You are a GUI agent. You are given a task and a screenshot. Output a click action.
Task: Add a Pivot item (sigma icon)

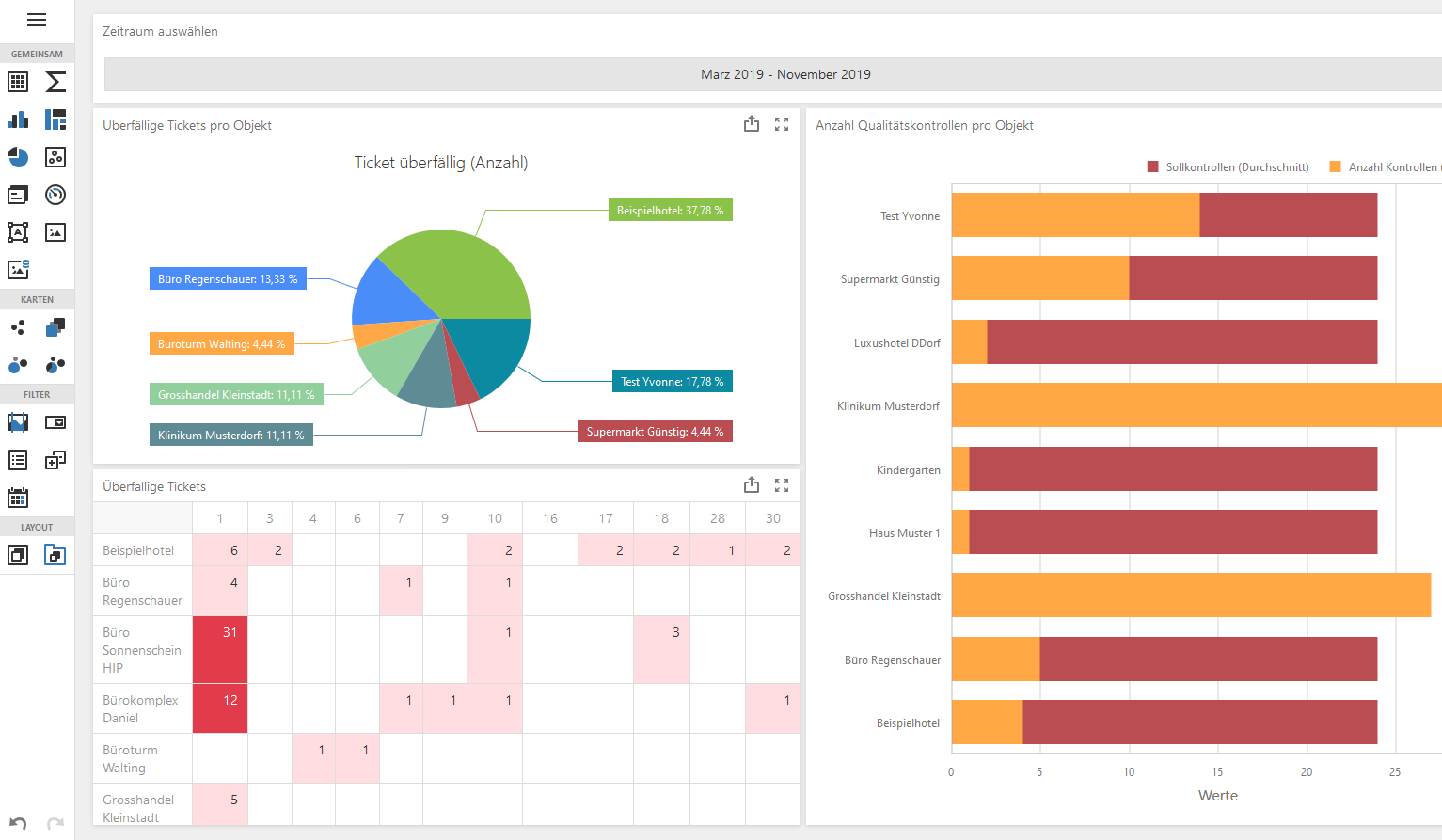tap(55, 82)
